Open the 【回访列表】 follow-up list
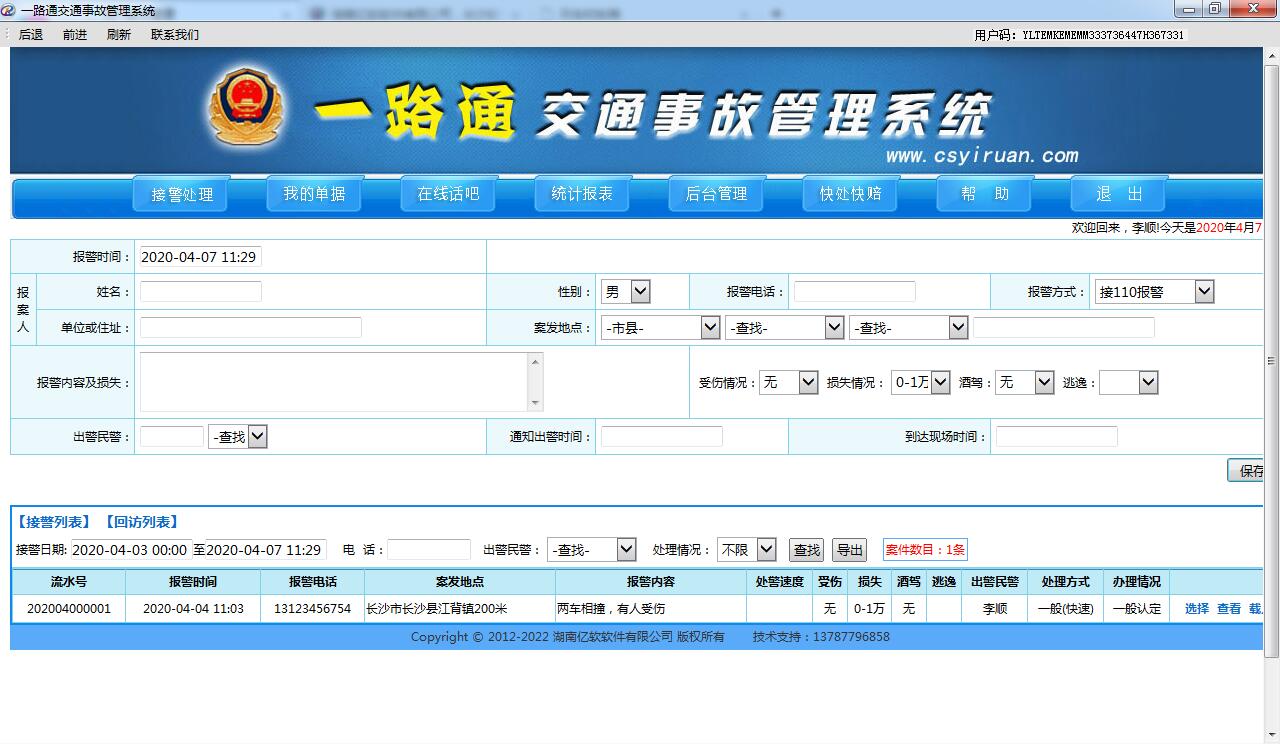The height and width of the screenshot is (744, 1280). coord(140,520)
